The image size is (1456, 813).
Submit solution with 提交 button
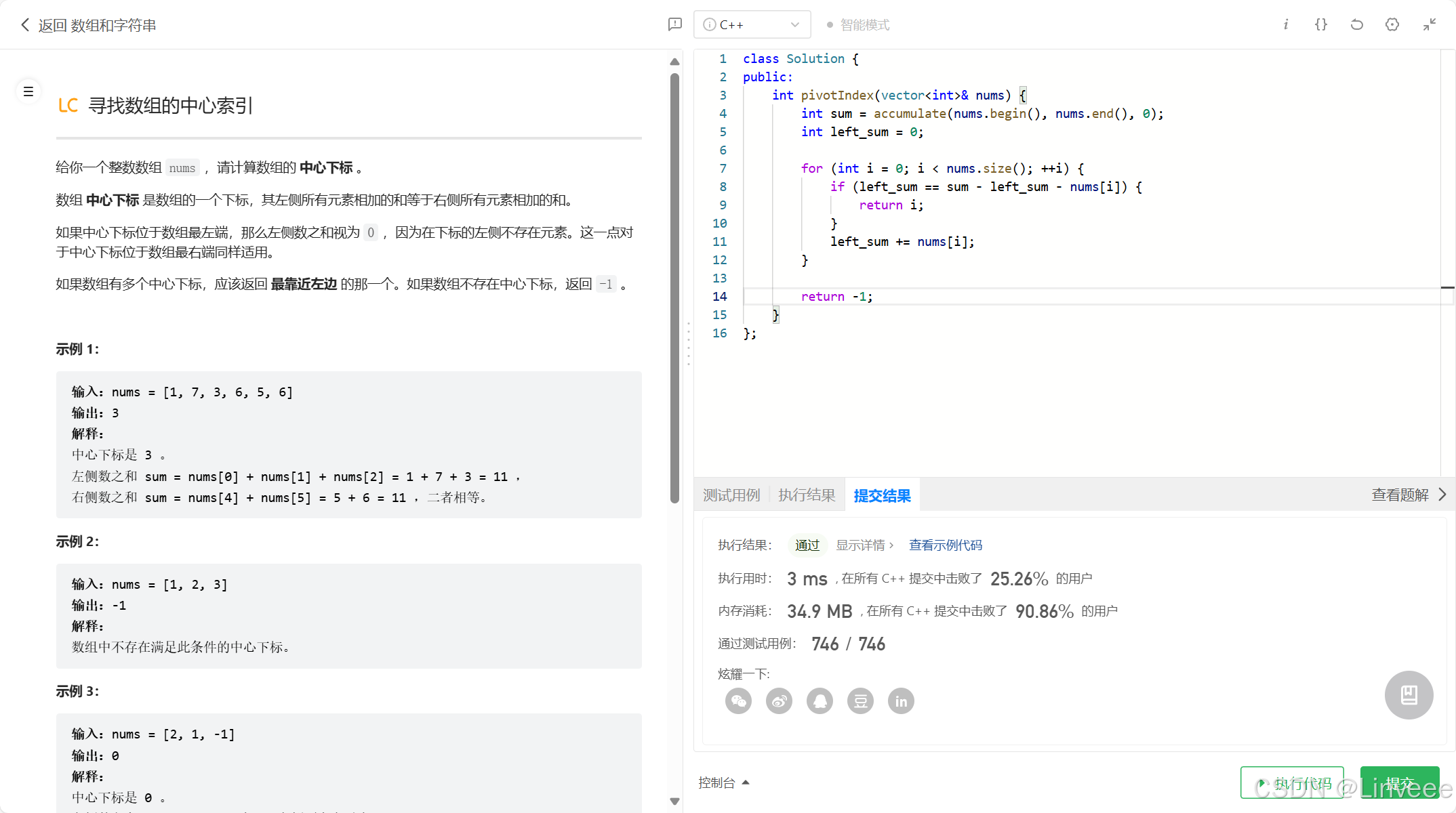(x=1400, y=783)
